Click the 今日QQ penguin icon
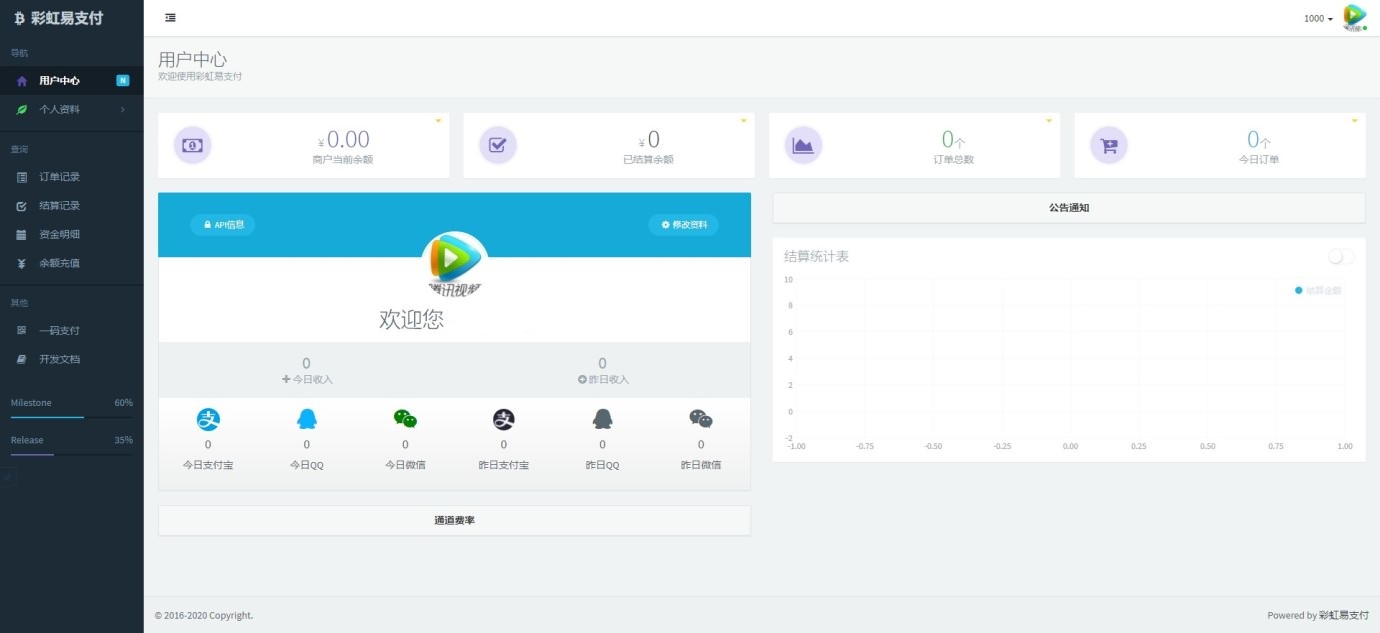This screenshot has width=1380, height=633. tap(307, 420)
